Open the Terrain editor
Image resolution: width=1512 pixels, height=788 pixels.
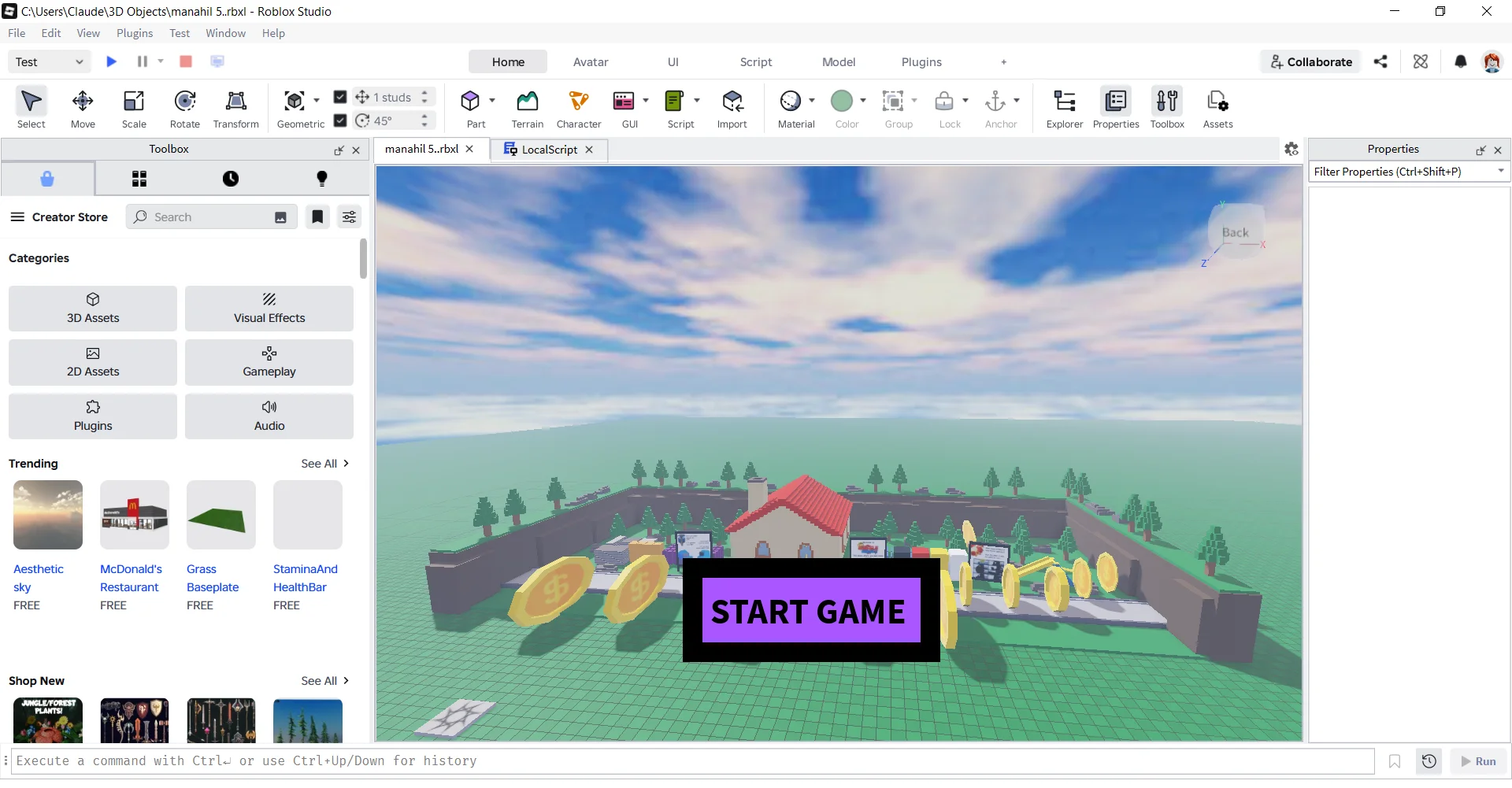click(528, 107)
